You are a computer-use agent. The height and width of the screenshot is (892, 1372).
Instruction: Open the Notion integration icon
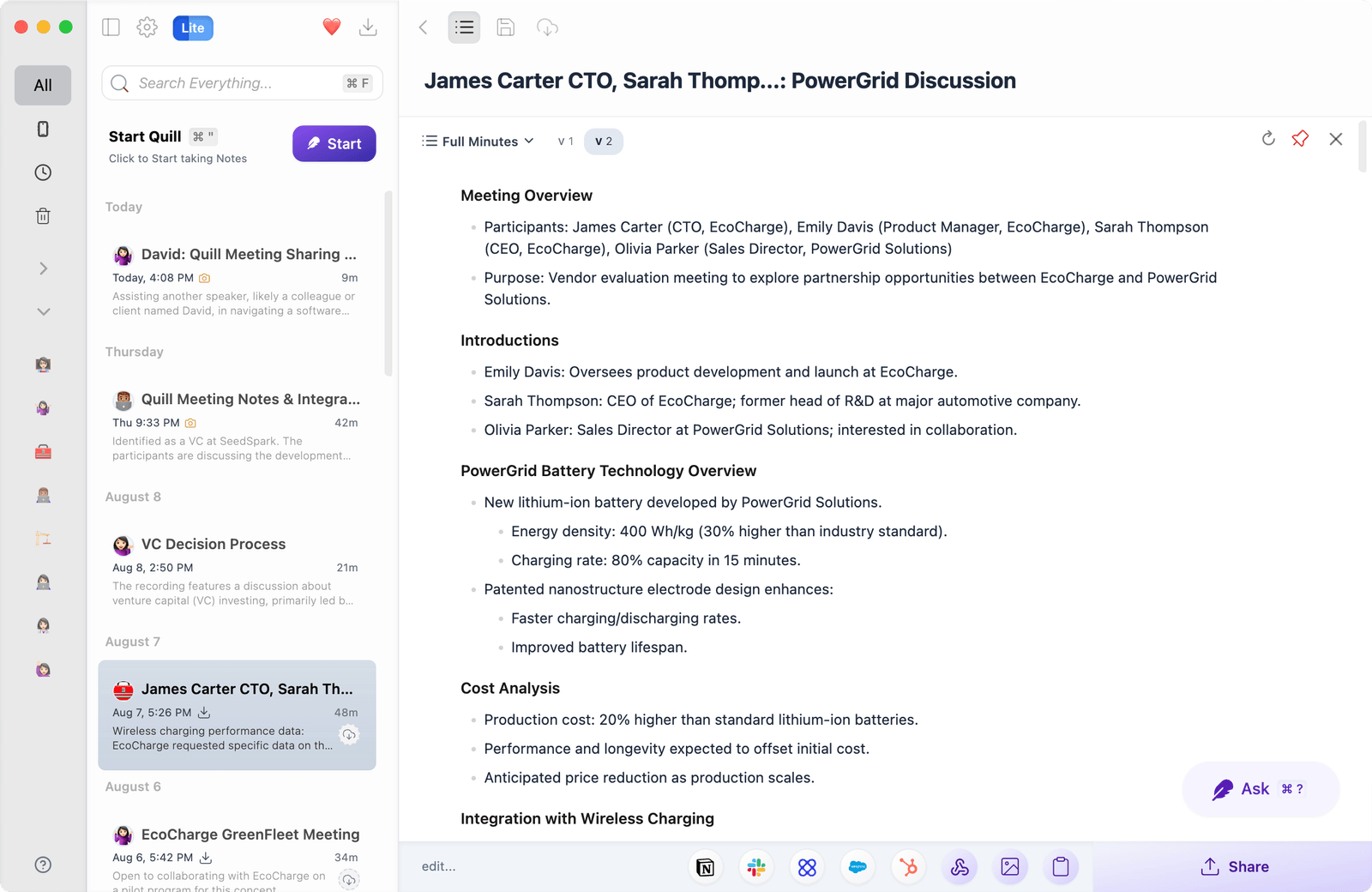(705, 867)
